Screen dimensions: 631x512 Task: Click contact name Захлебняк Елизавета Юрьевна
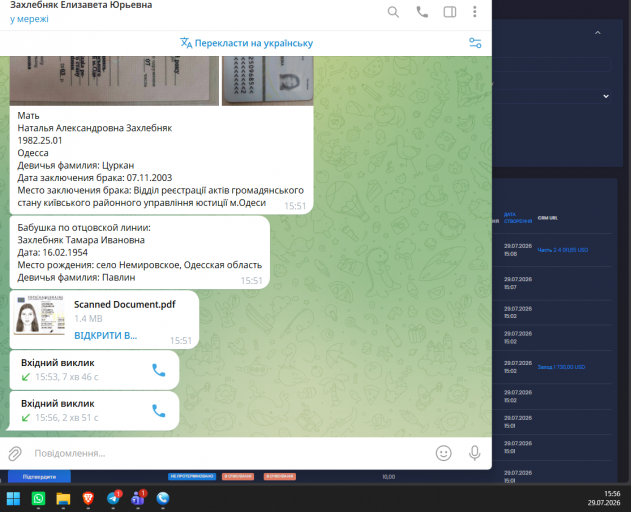point(81,5)
